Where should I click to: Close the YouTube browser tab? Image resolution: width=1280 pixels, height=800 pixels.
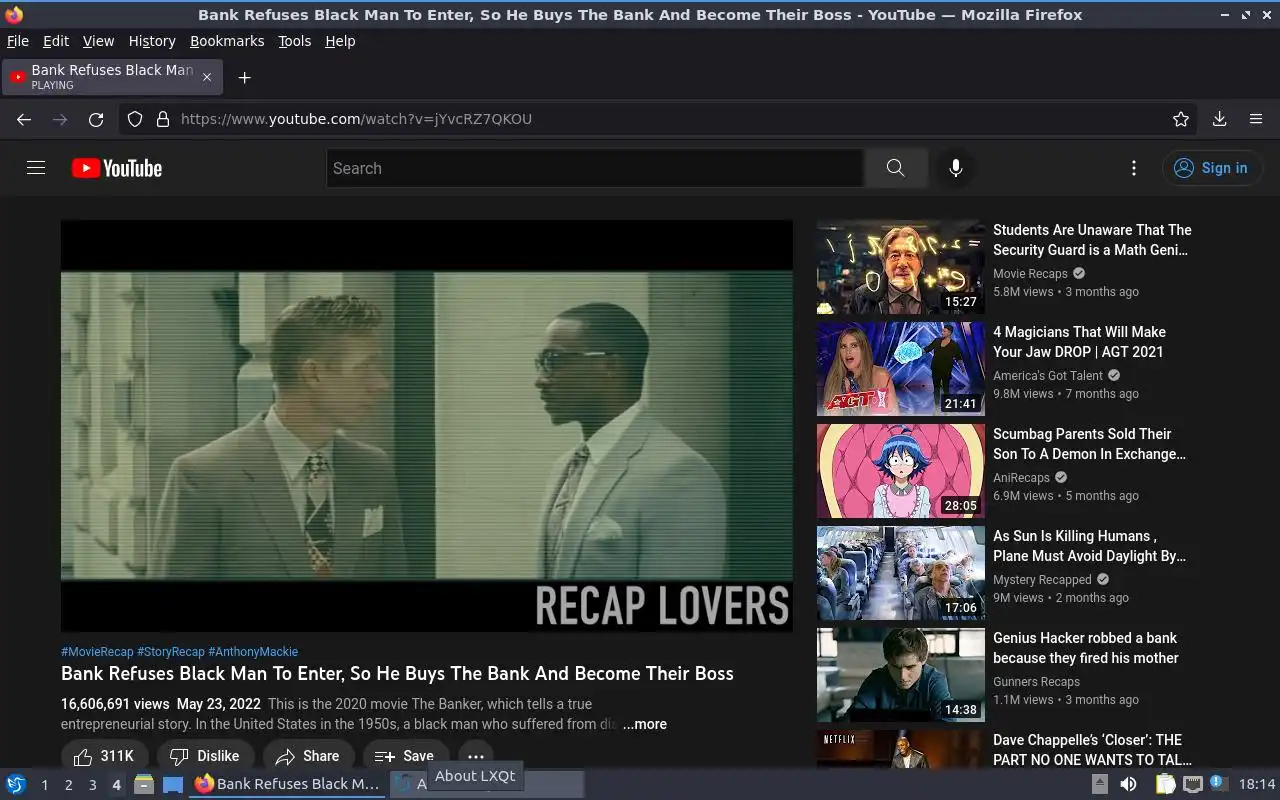point(207,77)
